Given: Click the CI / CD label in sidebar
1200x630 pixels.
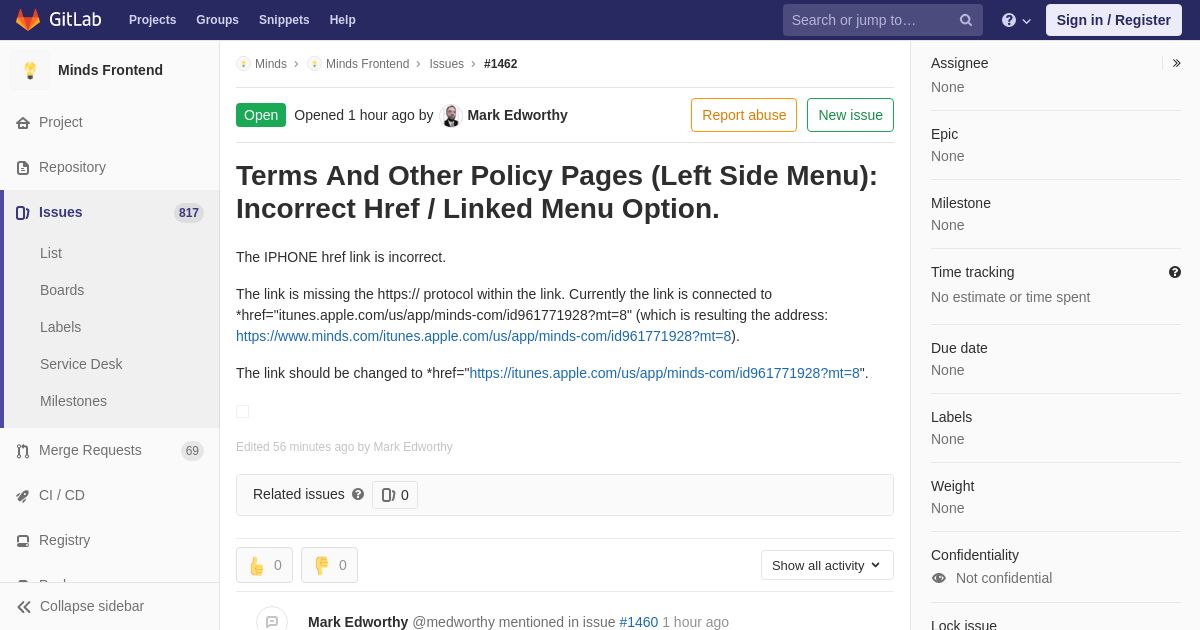Looking at the screenshot, I should coord(62,495).
